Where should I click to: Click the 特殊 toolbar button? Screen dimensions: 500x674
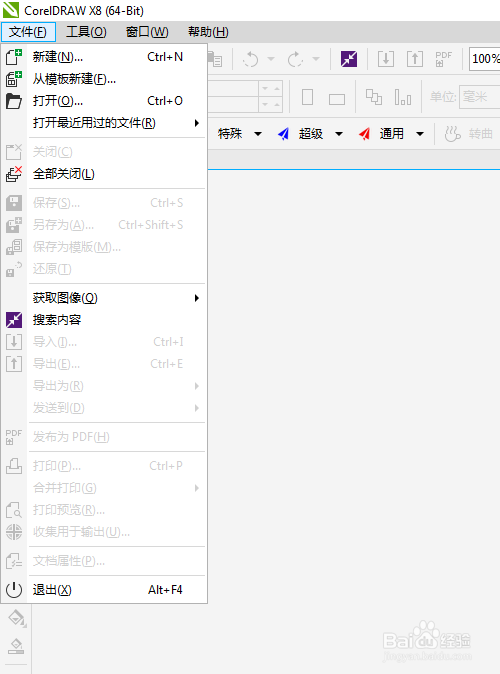coord(230,134)
